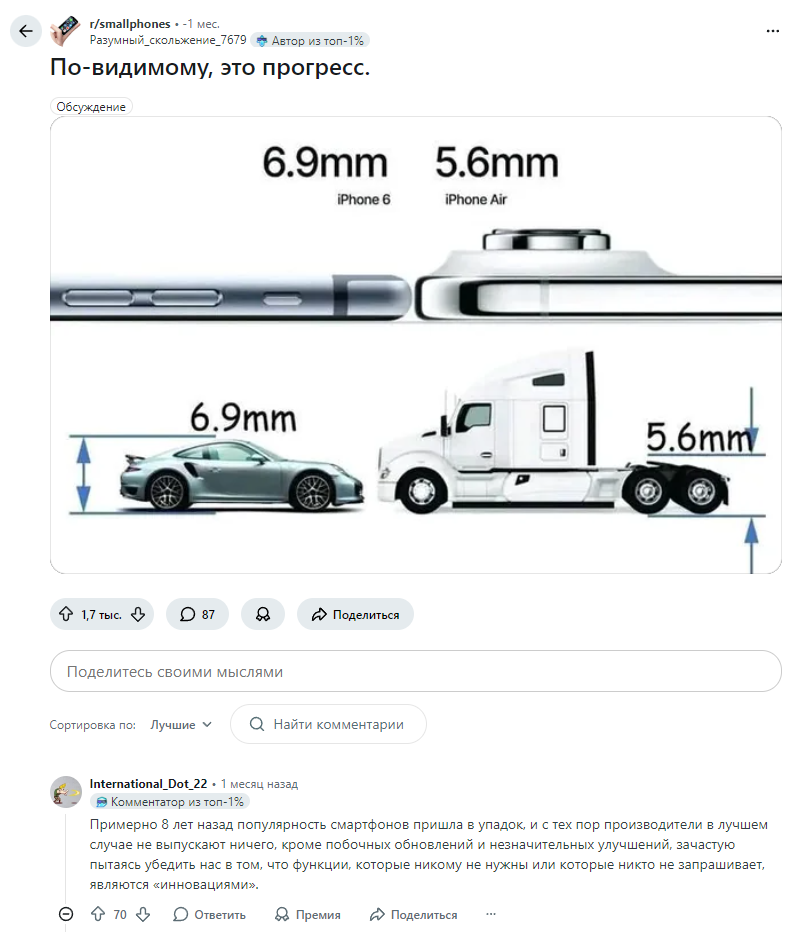Click the Поделиться button under the post
804x932 pixels.
click(355, 615)
